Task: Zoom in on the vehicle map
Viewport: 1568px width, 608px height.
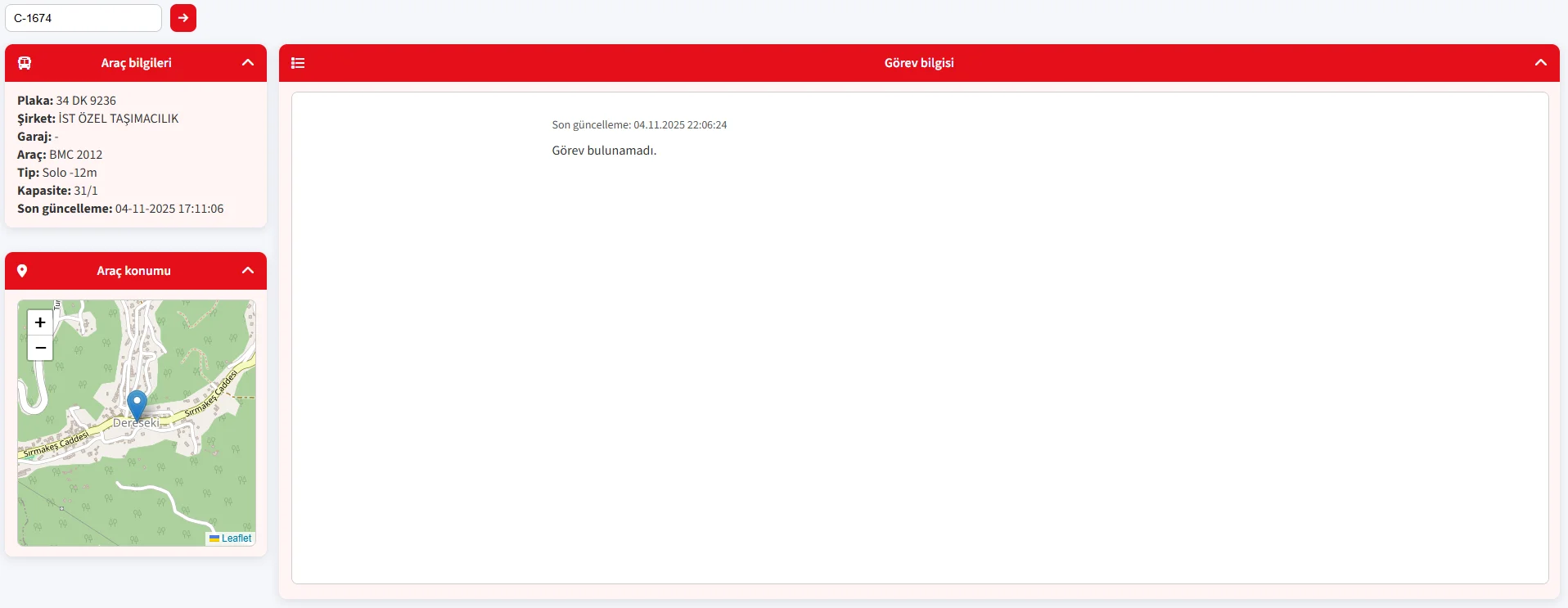Action: tap(40, 322)
